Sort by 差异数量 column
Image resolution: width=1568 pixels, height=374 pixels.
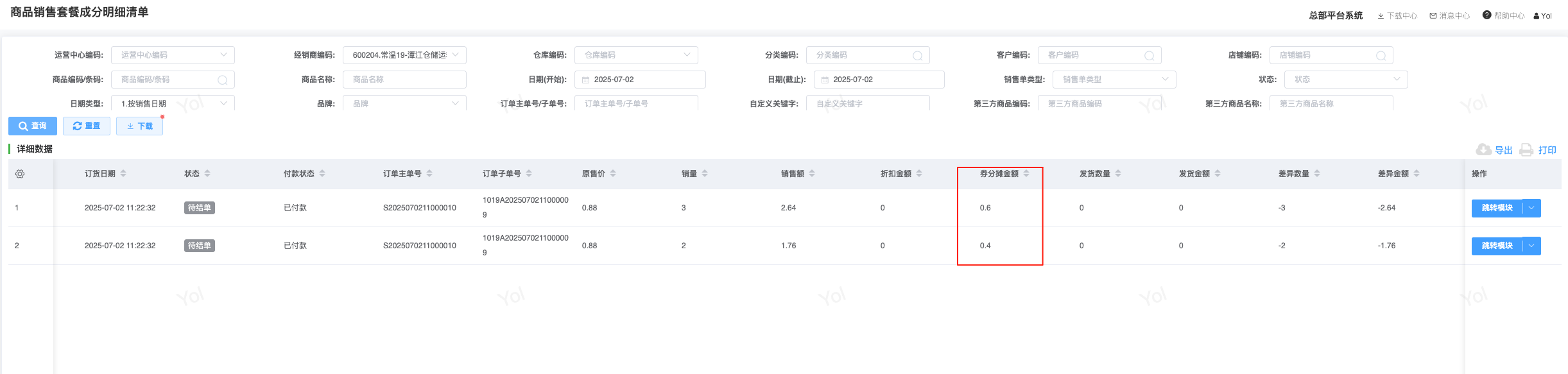(x=1317, y=174)
